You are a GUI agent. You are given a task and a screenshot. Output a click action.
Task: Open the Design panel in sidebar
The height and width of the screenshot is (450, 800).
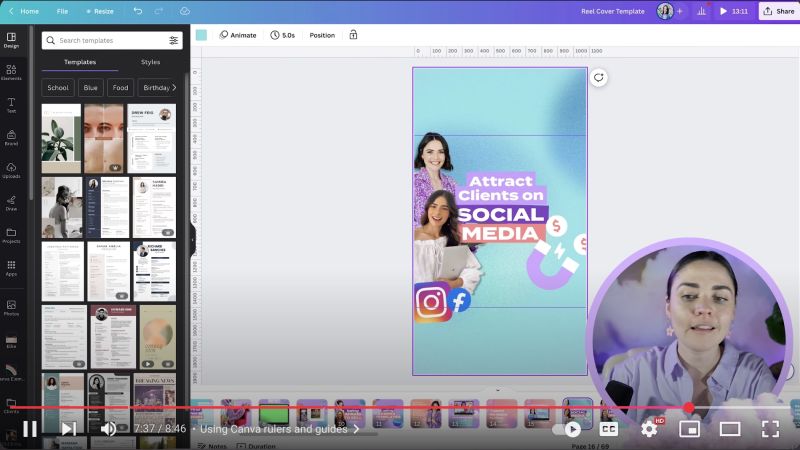click(x=11, y=40)
